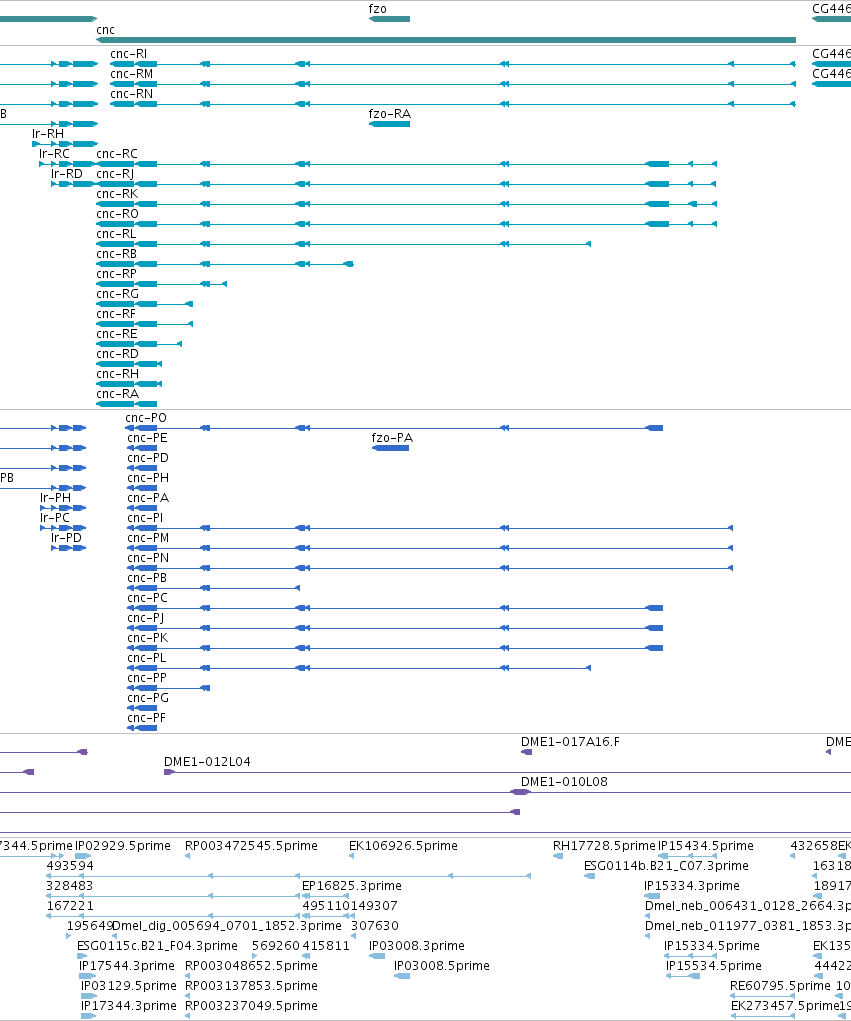Click the ESG0114b.B21_C07.3prime EST label
The width and height of the screenshot is (851, 1021).
click(666, 866)
